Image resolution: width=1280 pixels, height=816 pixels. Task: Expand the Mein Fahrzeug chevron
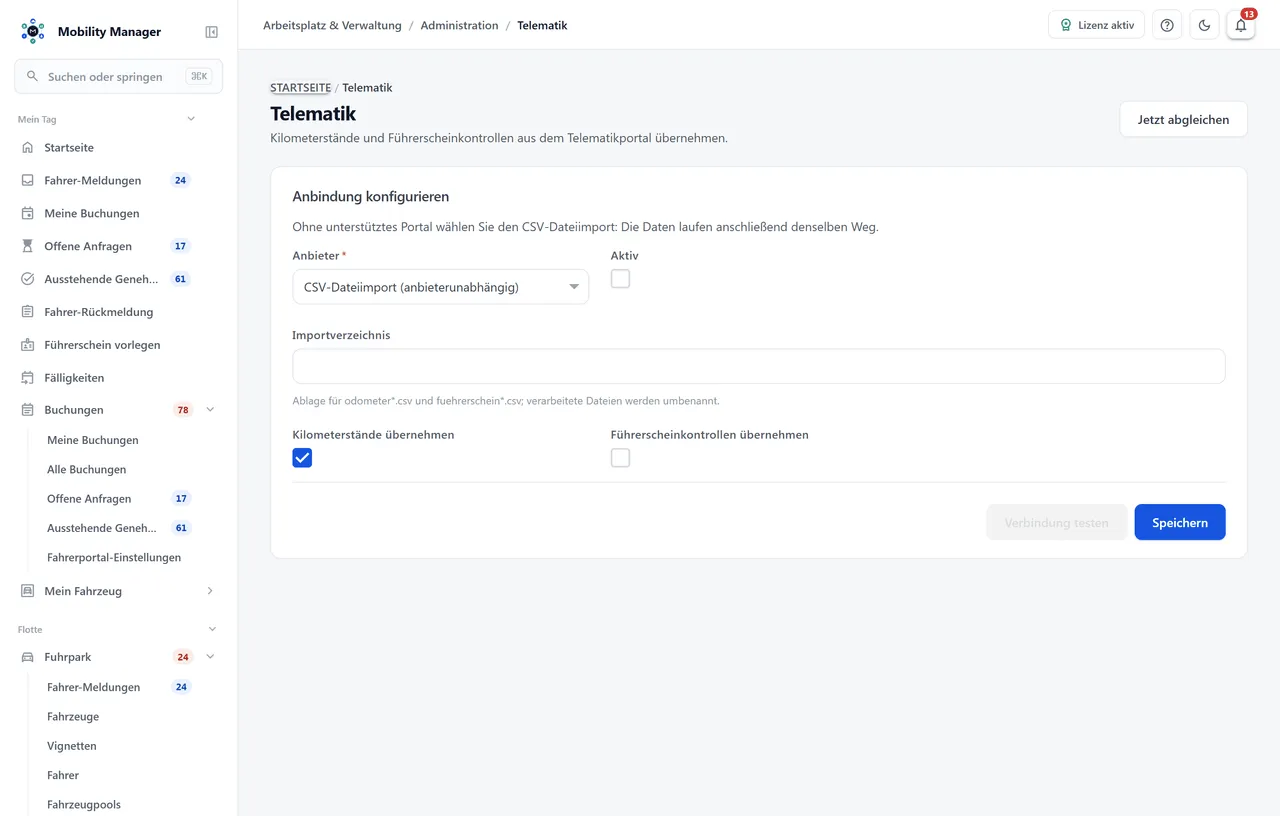pos(210,591)
